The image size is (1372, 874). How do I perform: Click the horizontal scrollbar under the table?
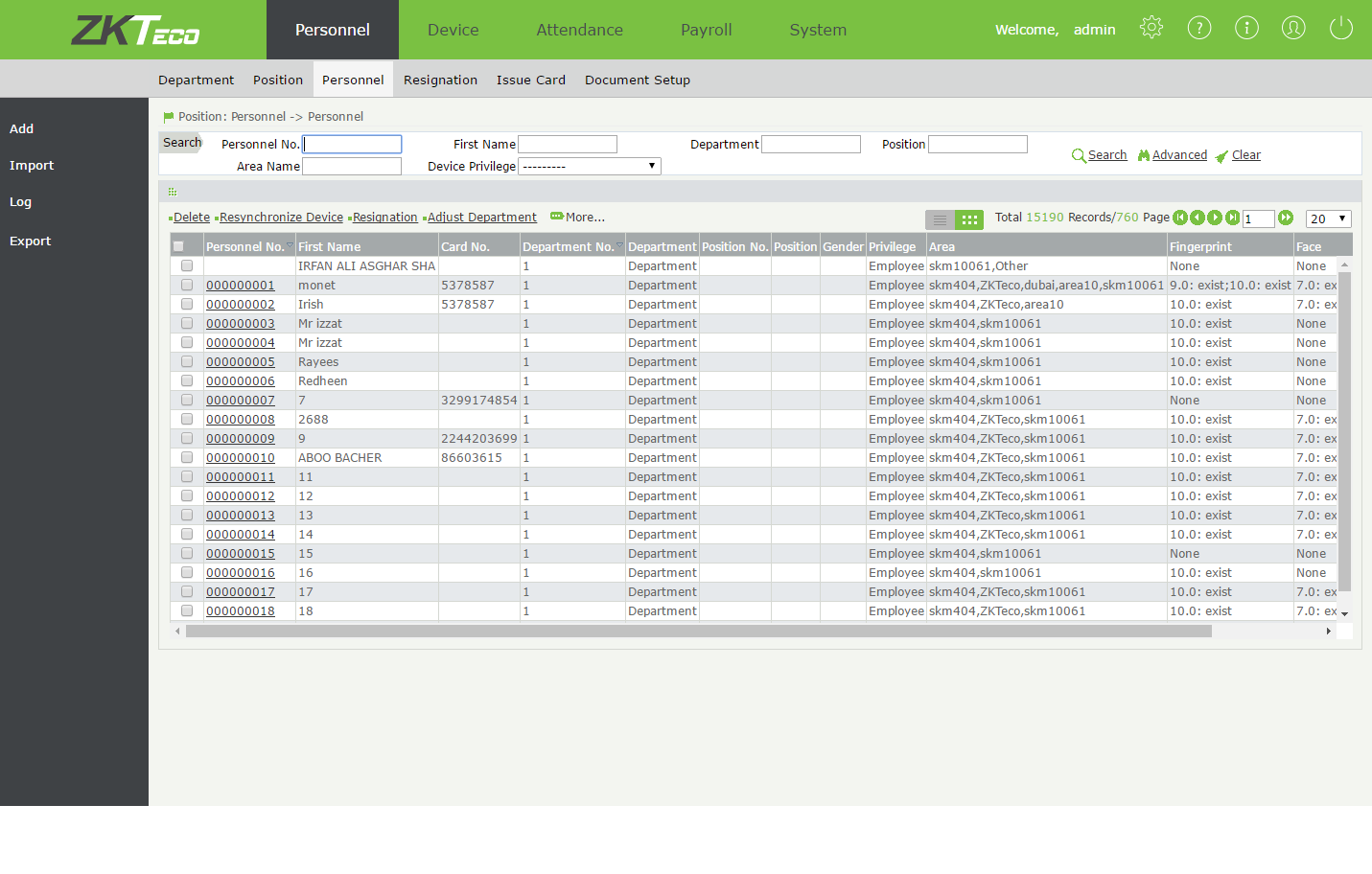[698, 632]
